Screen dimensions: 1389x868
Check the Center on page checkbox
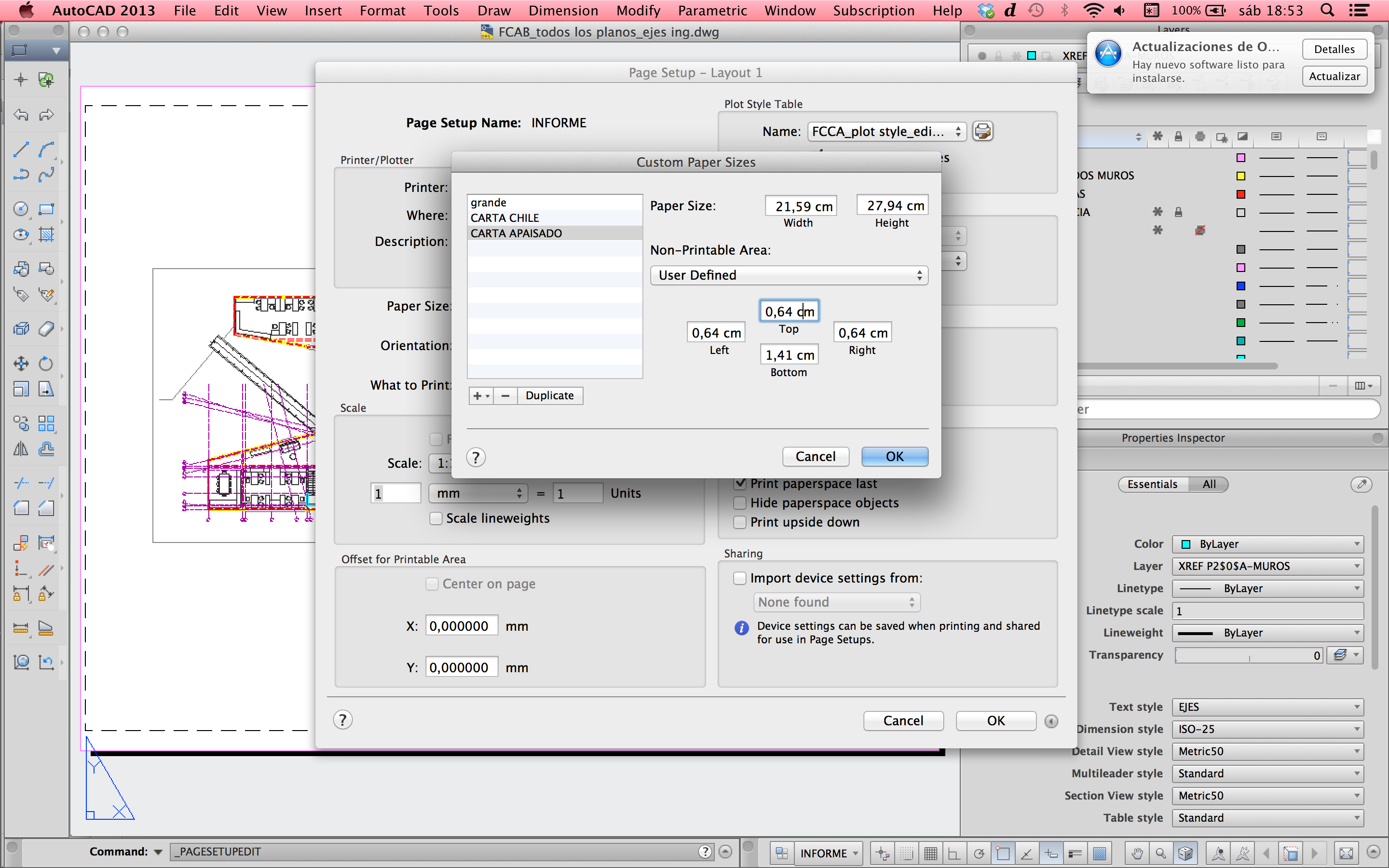(x=432, y=583)
